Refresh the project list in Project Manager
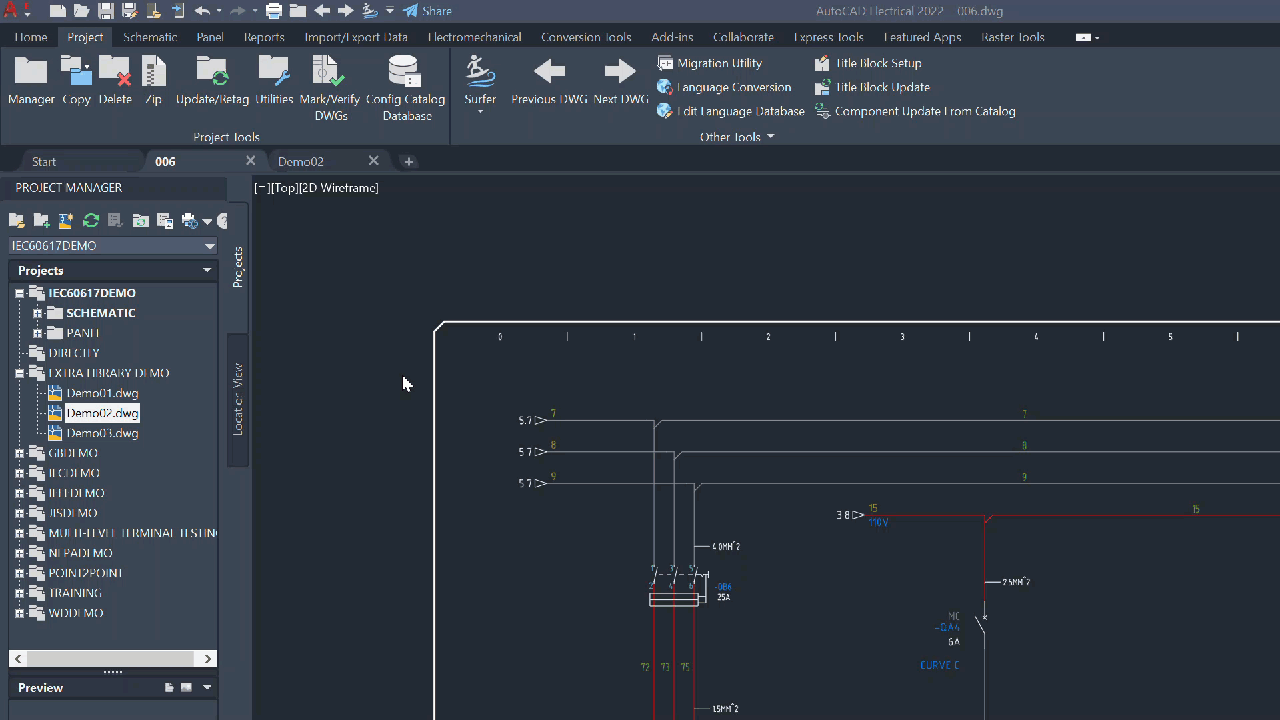 click(90, 220)
